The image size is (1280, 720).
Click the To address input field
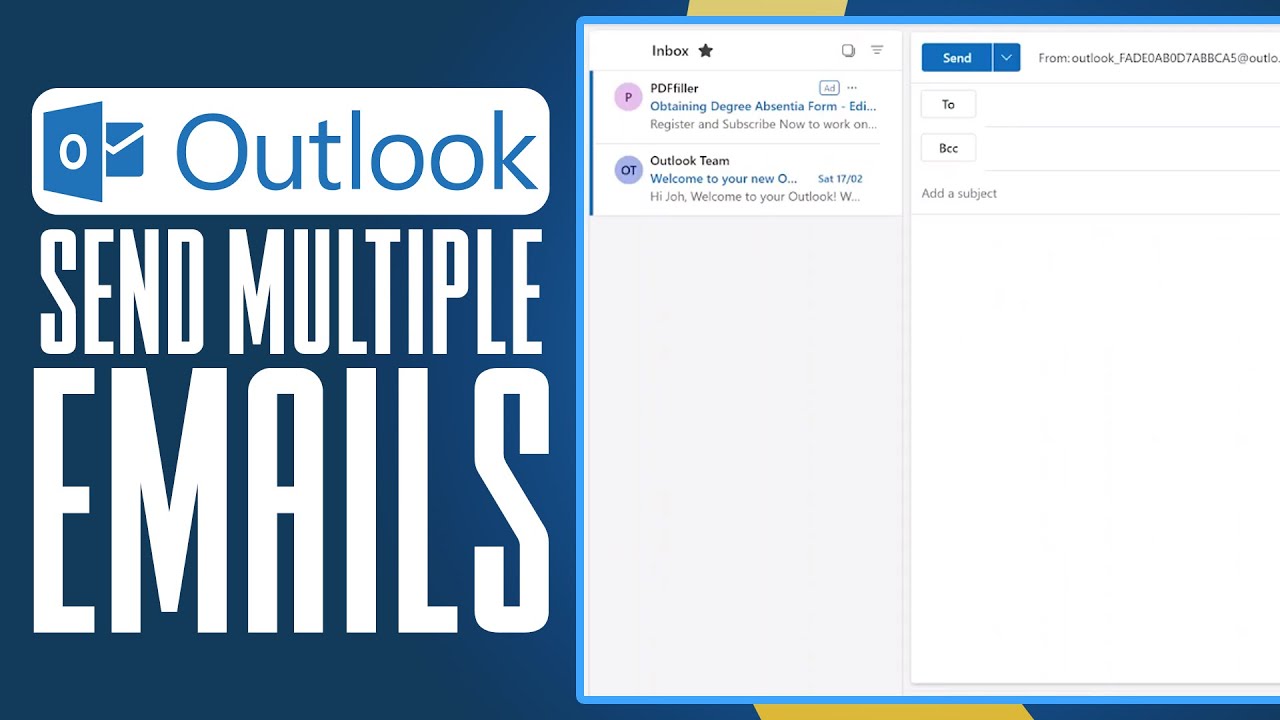[1132, 105]
